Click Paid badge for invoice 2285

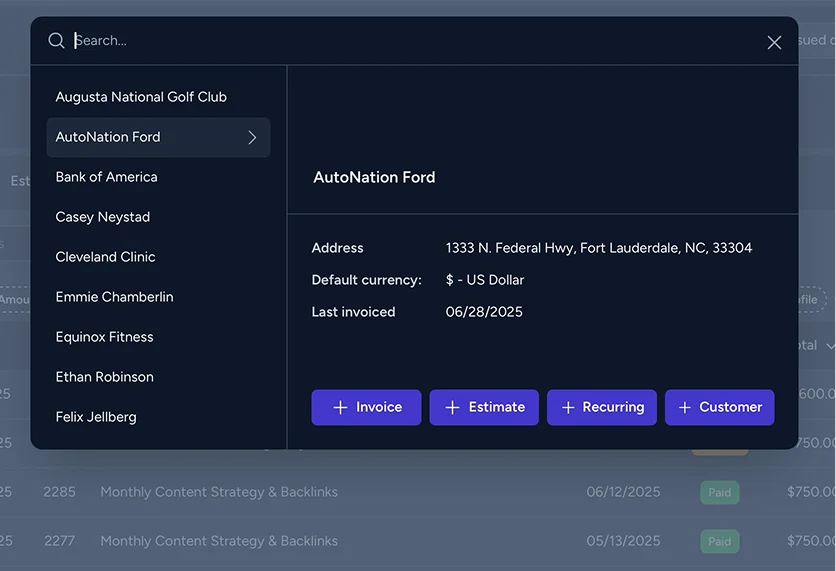coord(720,493)
